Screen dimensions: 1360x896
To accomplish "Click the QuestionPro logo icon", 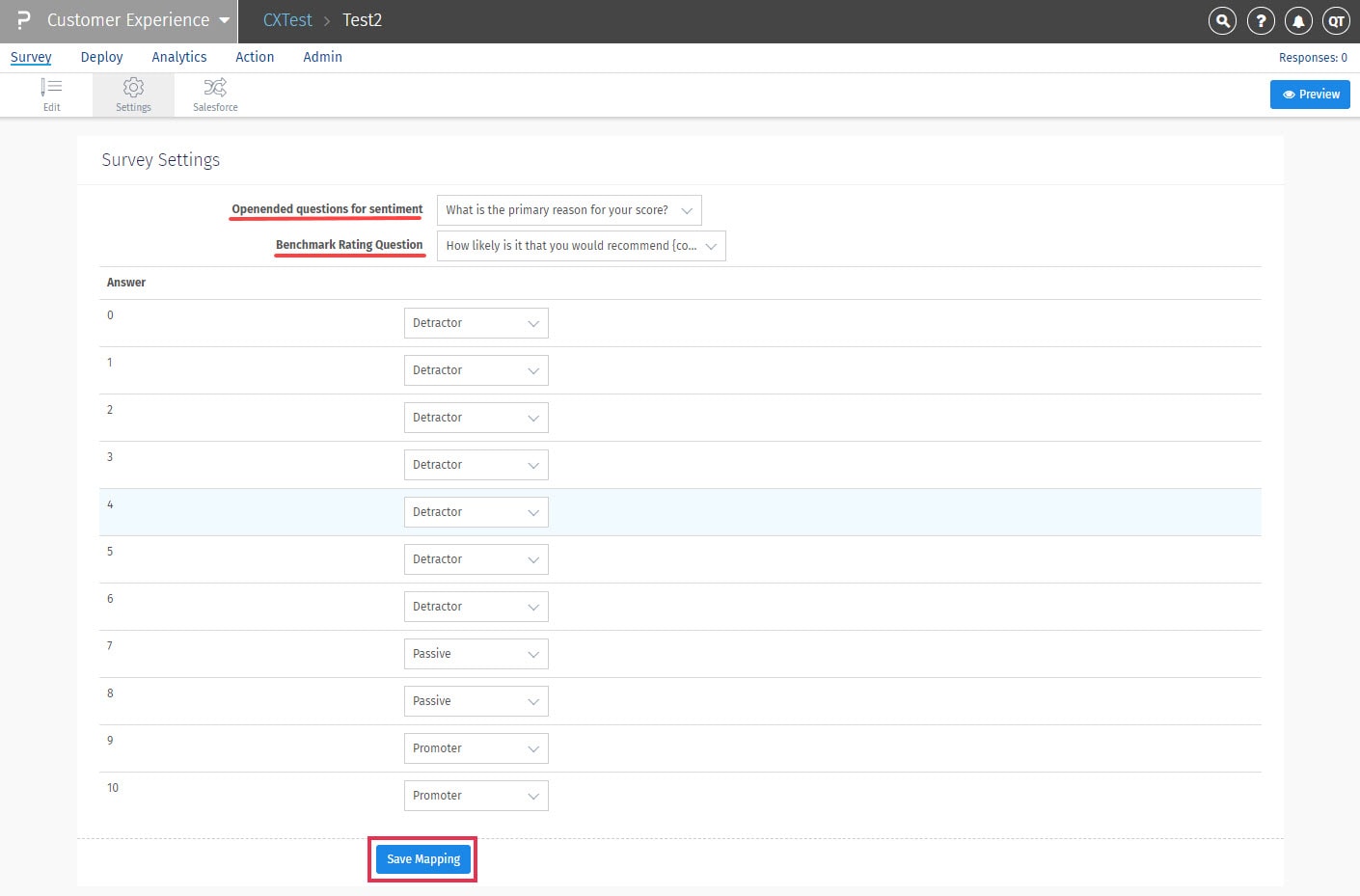I will pyautogui.click(x=23, y=20).
